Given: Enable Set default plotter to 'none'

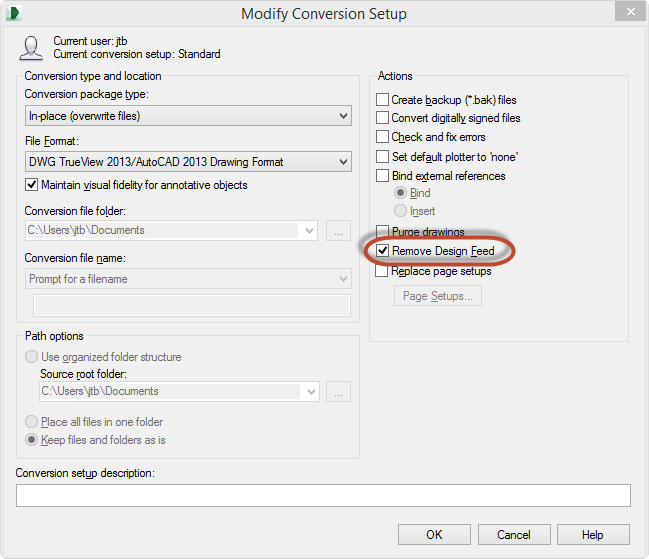Looking at the screenshot, I should coord(382,157).
